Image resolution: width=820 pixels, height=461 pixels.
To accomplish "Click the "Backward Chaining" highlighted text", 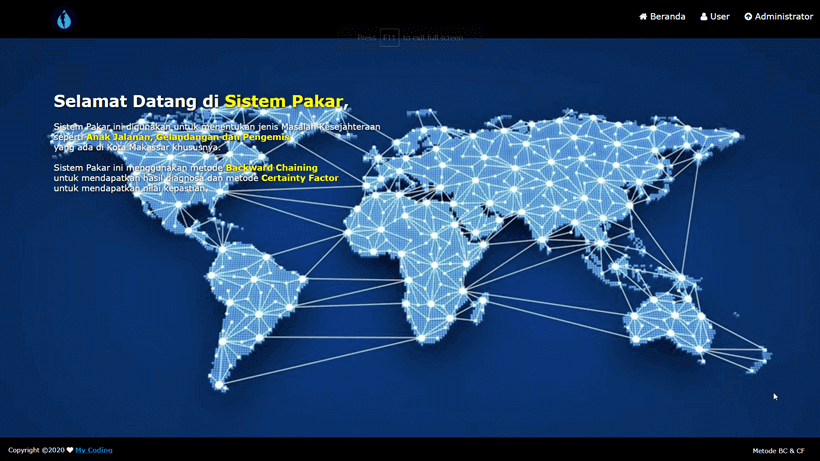I will click(271, 168).
